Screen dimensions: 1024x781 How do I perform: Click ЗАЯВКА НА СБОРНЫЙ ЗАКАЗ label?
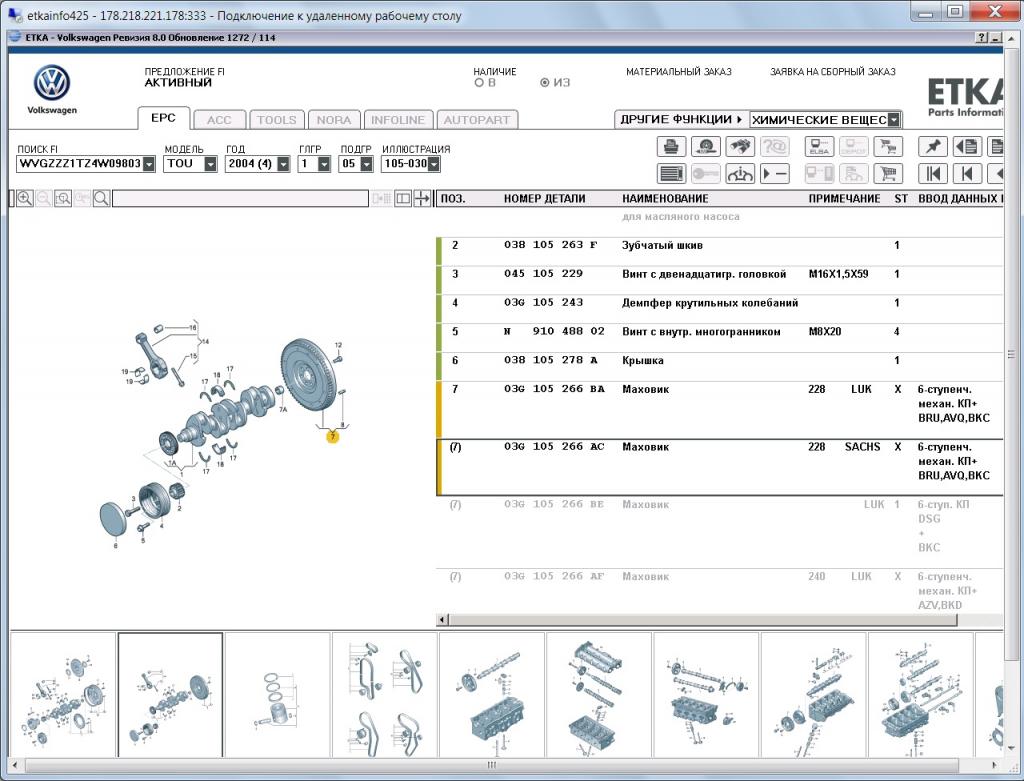[x=833, y=72]
